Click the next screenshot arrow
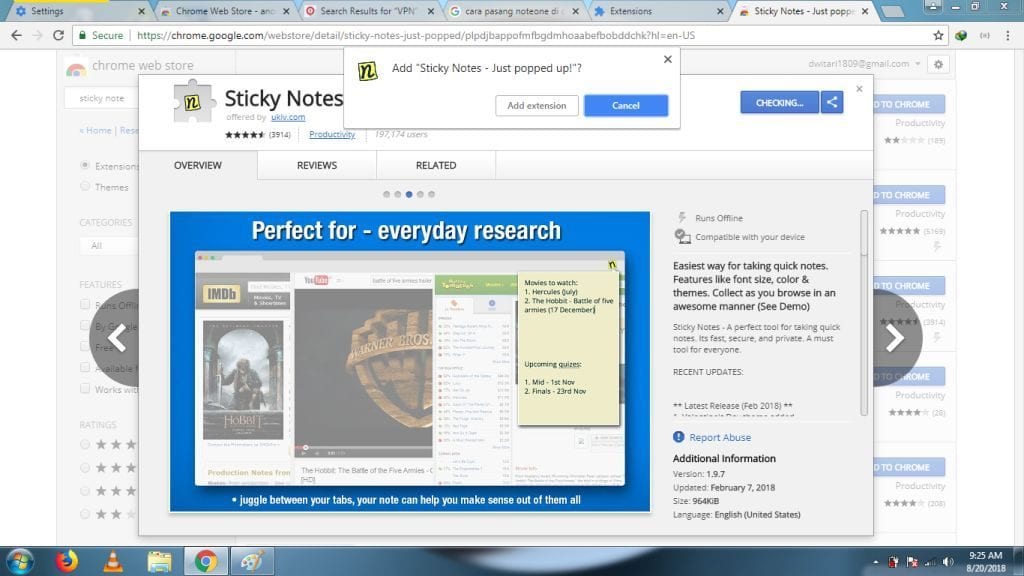 894,338
